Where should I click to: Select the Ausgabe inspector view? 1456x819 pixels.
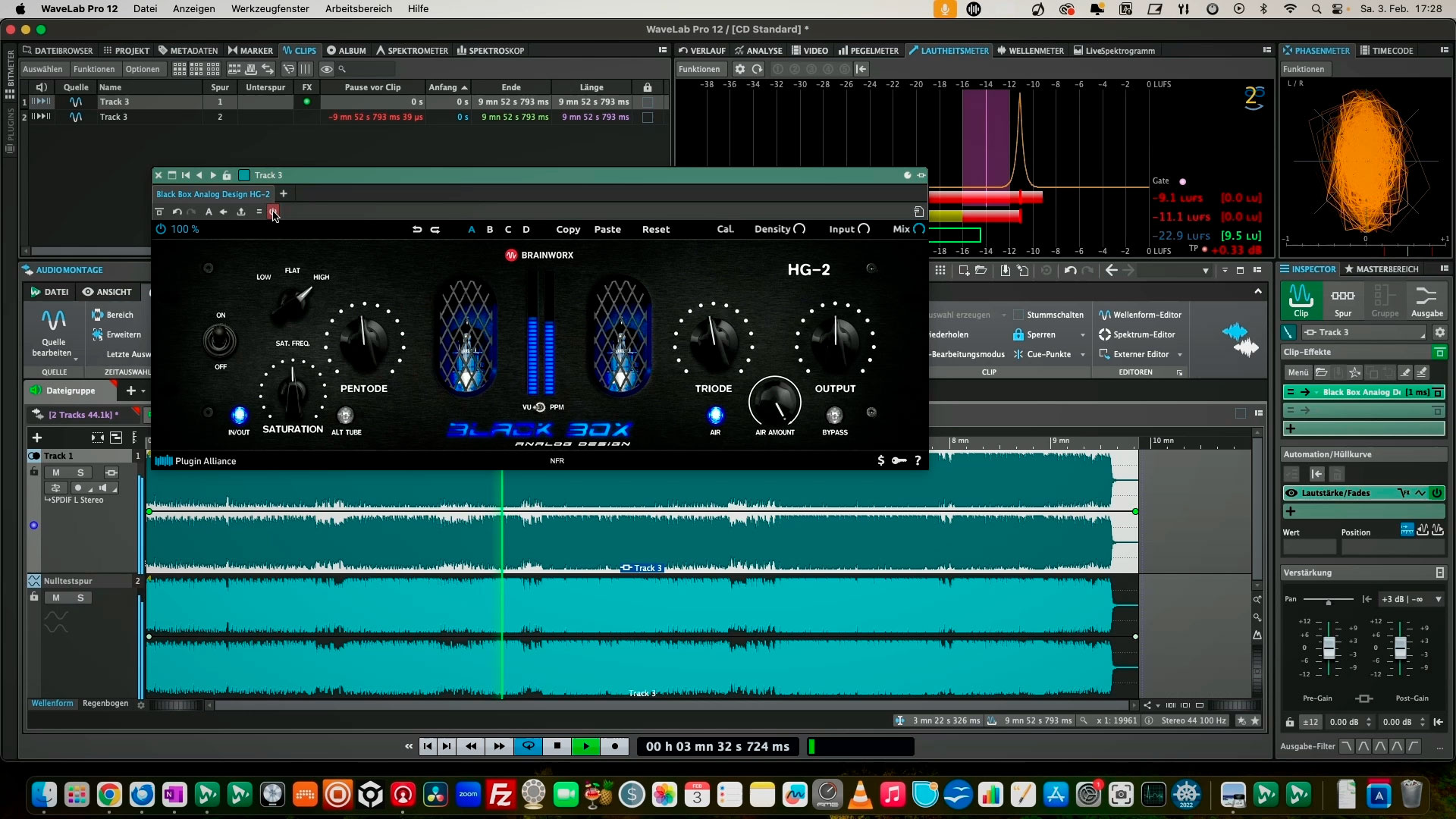(x=1426, y=301)
